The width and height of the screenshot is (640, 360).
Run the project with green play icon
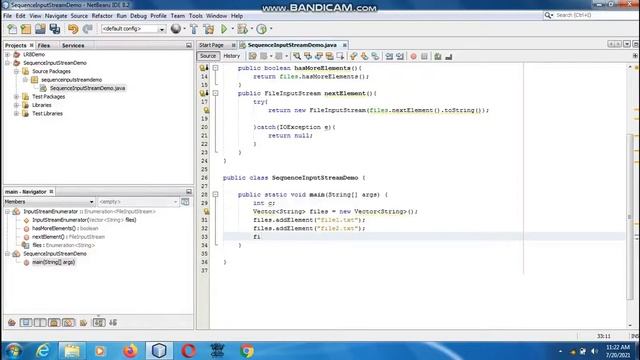224,29
